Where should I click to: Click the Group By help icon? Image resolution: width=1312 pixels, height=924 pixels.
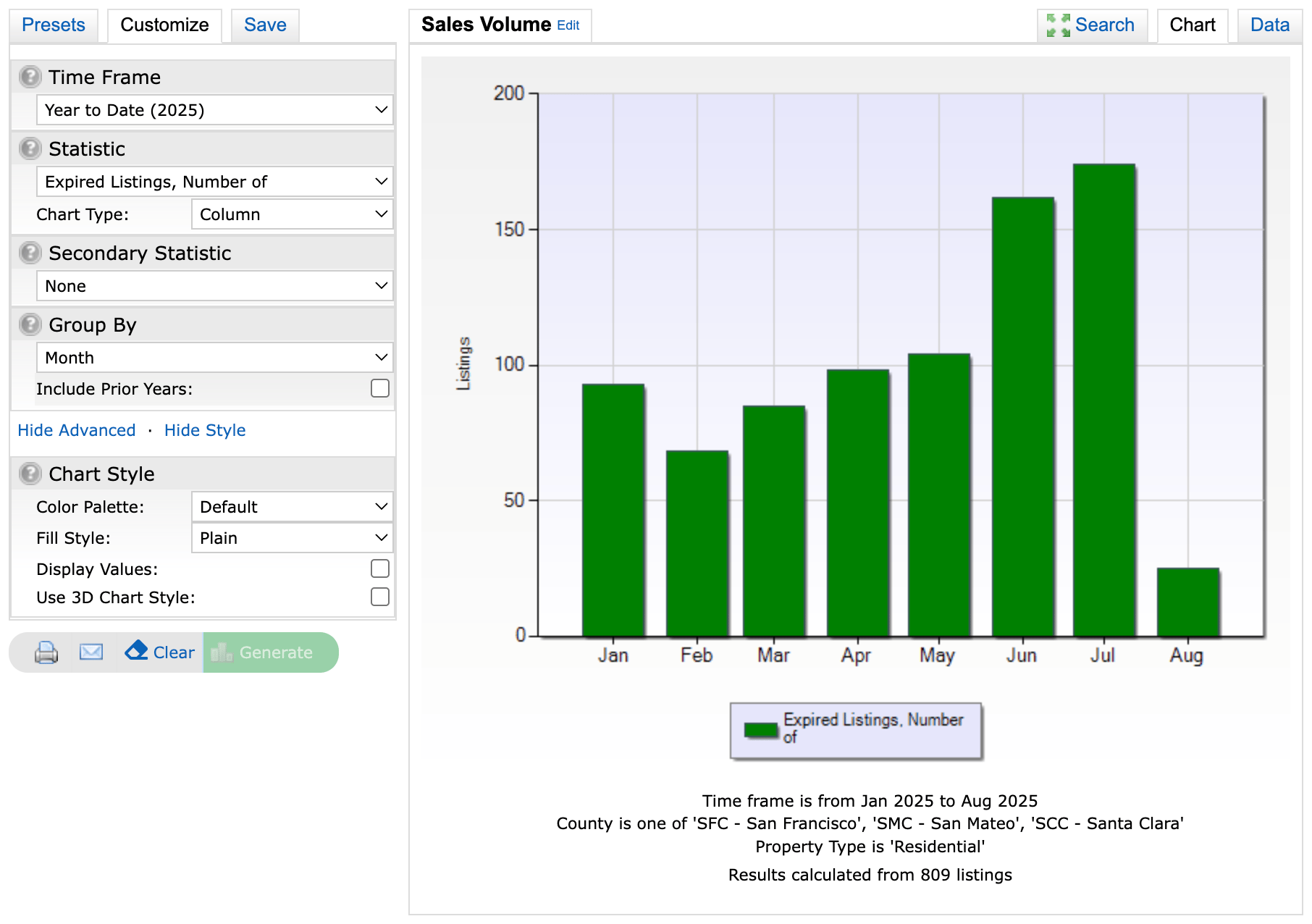30,324
